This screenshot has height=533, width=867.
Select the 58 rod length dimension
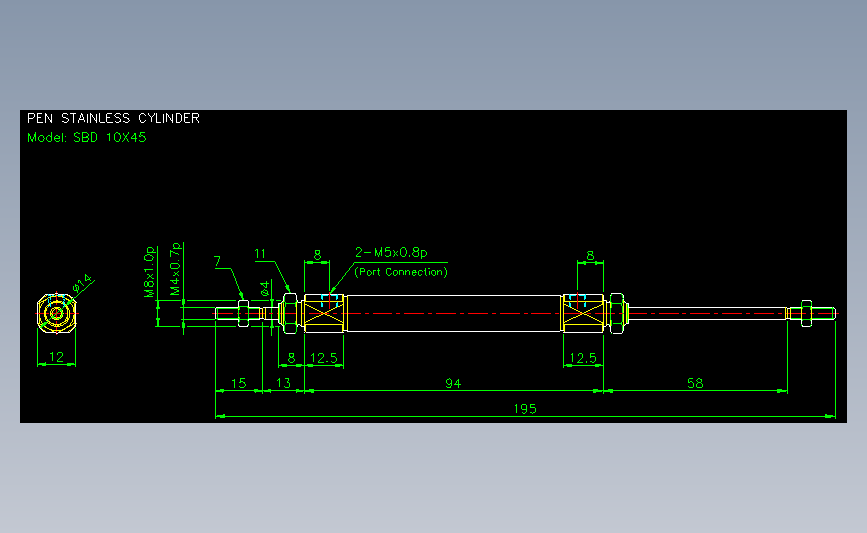(x=695, y=383)
